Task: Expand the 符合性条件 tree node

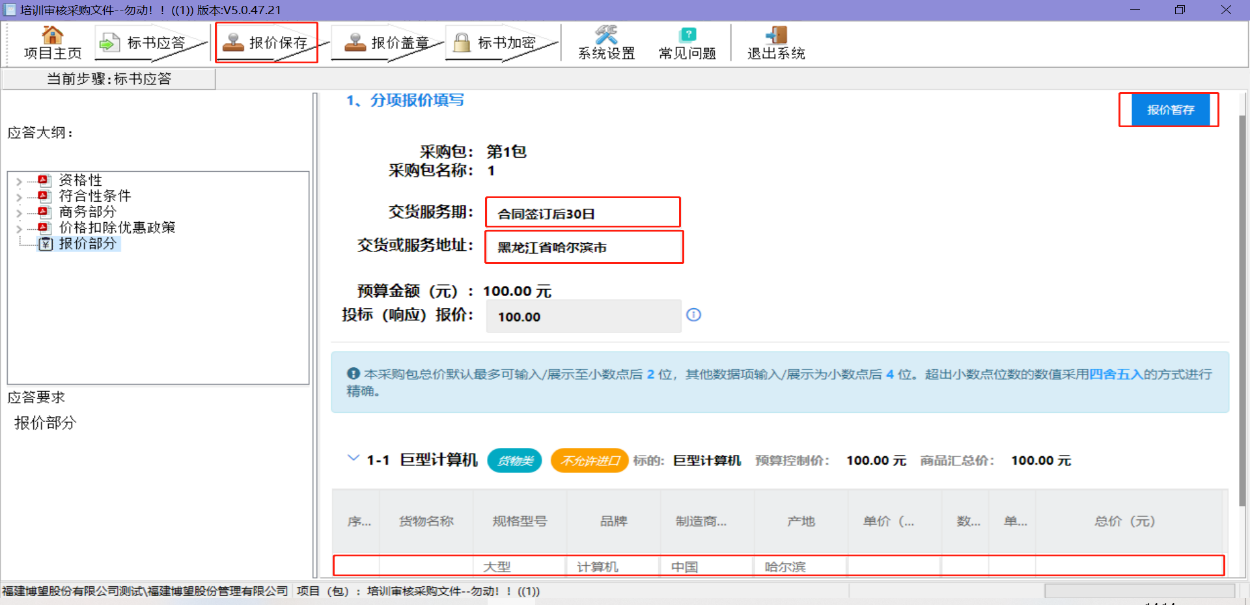Action: [x=19, y=197]
